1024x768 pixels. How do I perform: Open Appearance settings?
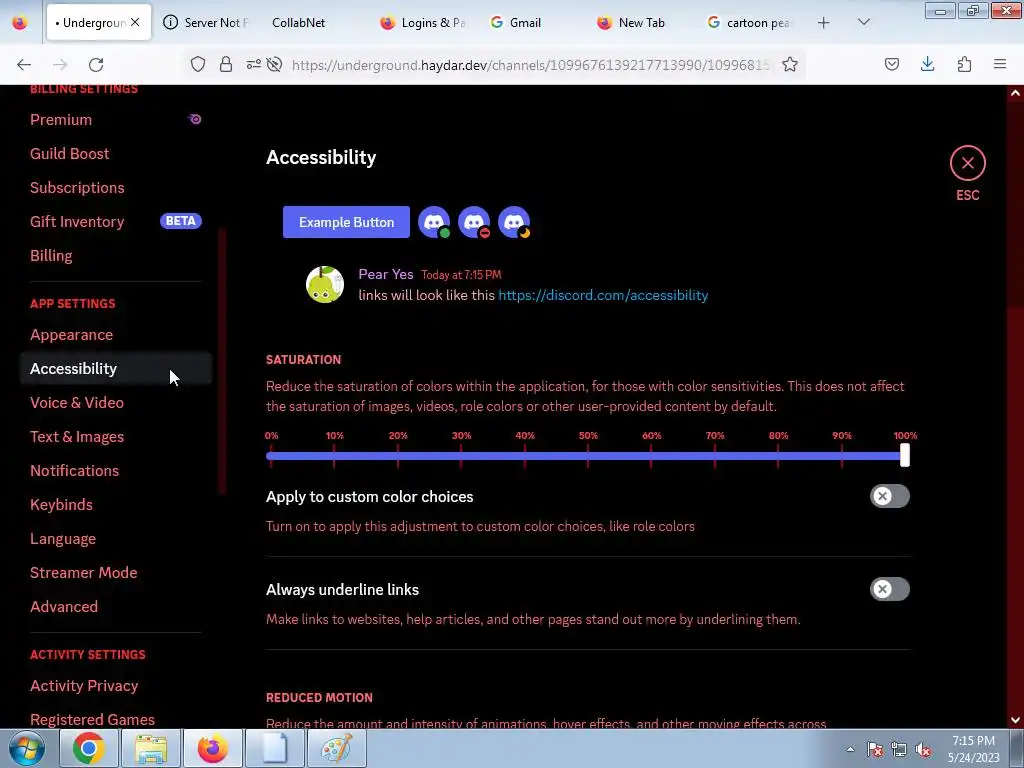(x=116, y=334)
